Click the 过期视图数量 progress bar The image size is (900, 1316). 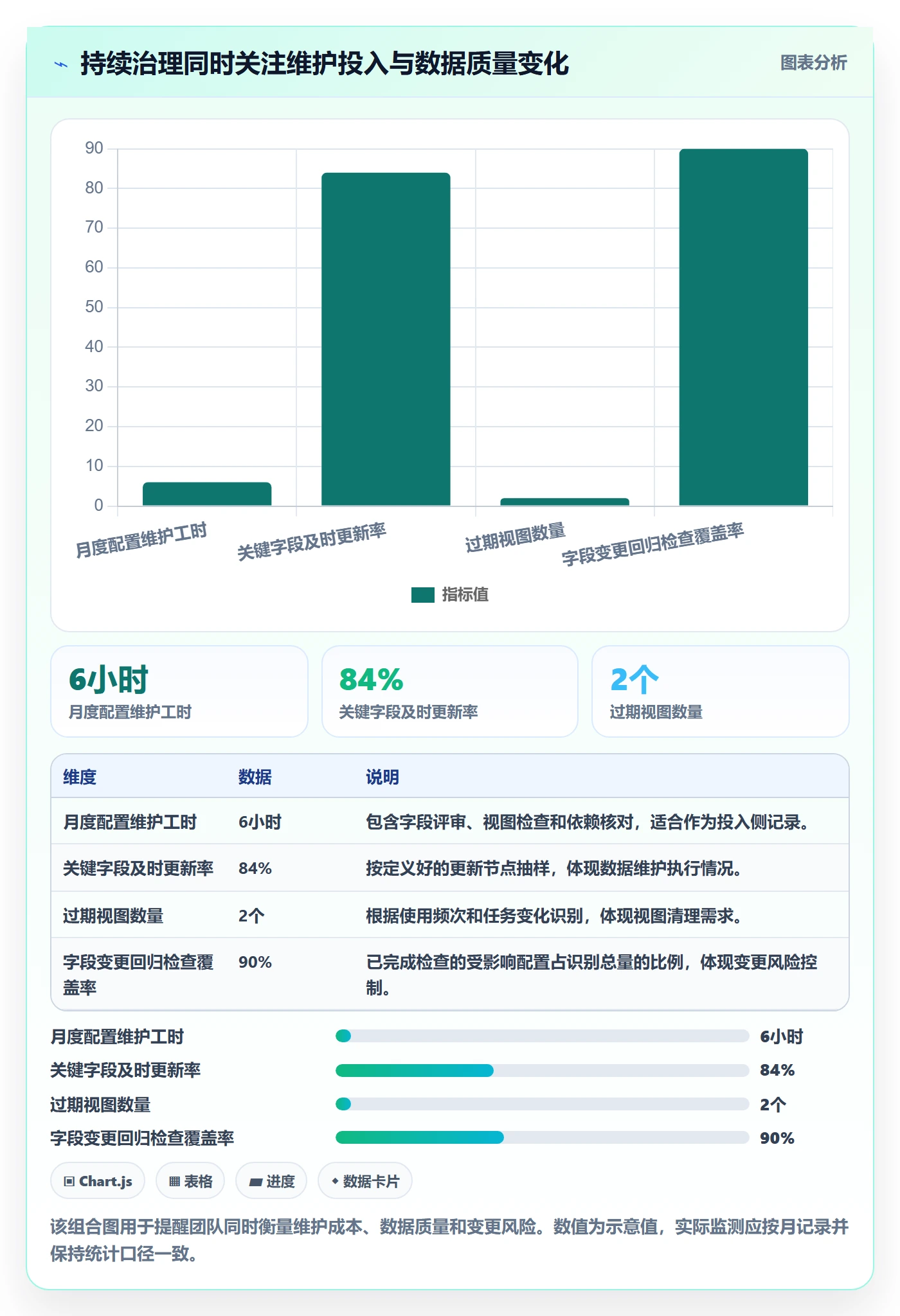click(x=542, y=1104)
